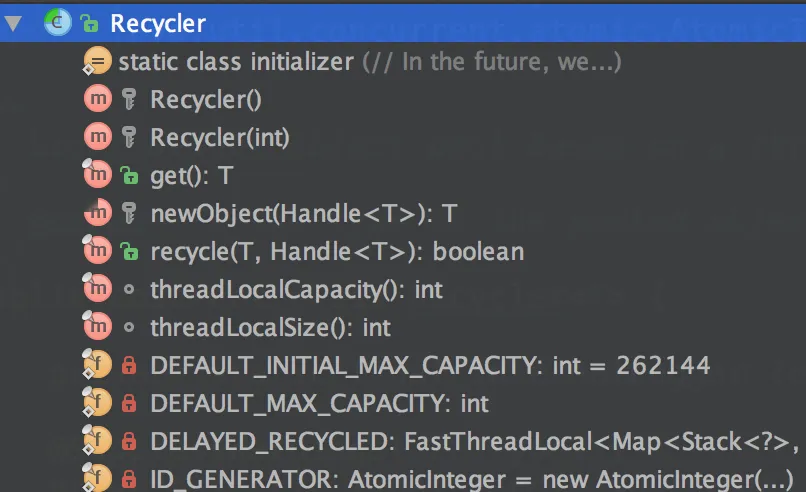Viewport: 806px width, 492px height.
Task: Select the DEFAULT_MAX_CAPACITY field
Action: click(319, 404)
